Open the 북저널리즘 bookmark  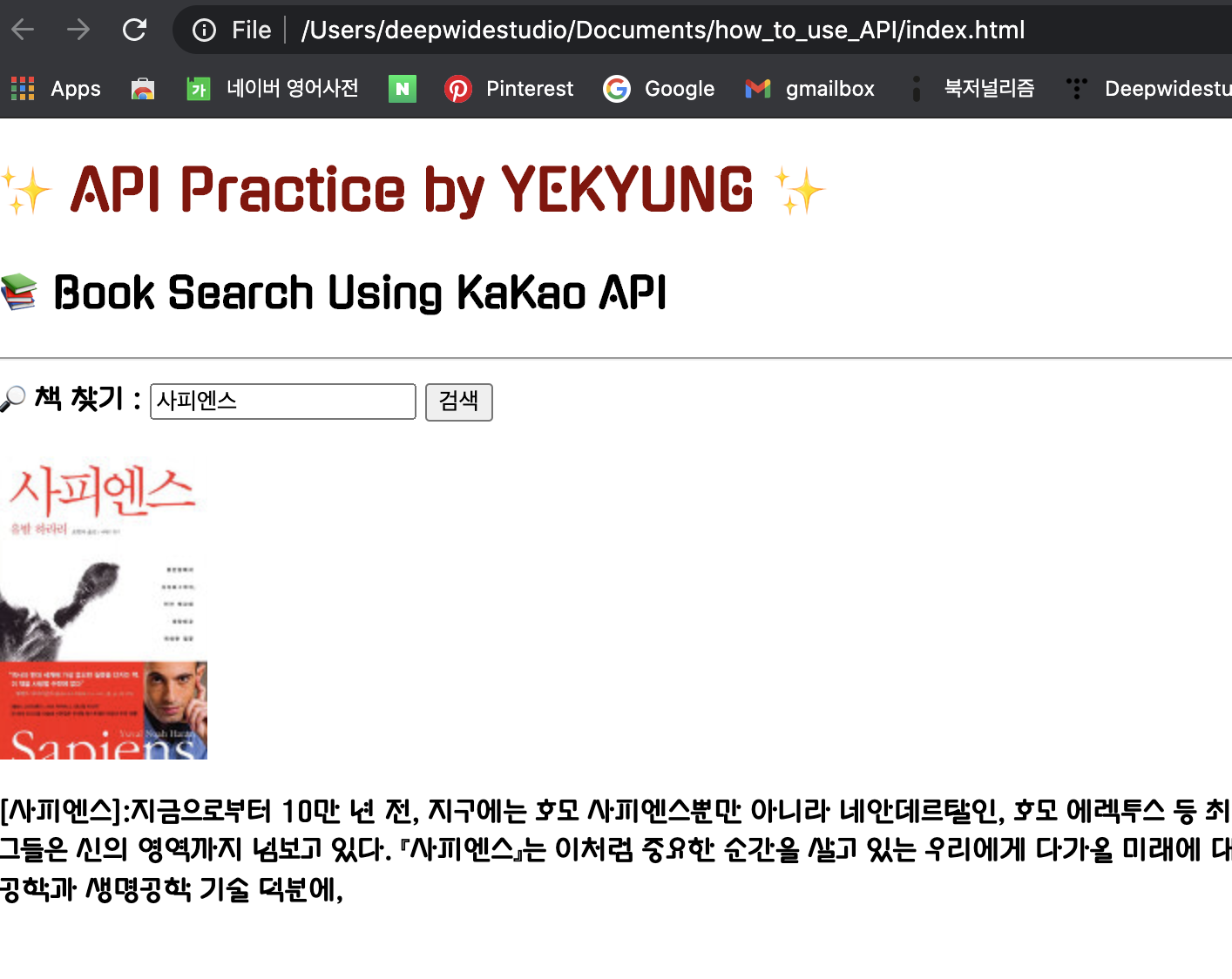pyautogui.click(x=971, y=88)
